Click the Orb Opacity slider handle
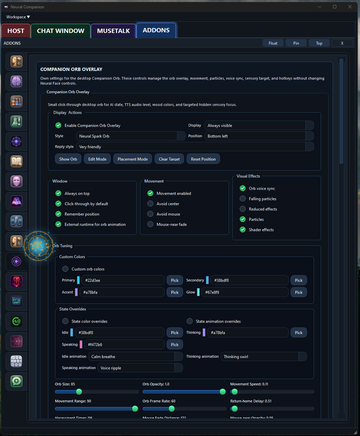Viewport: 360px width, 436px height. [x=223, y=392]
